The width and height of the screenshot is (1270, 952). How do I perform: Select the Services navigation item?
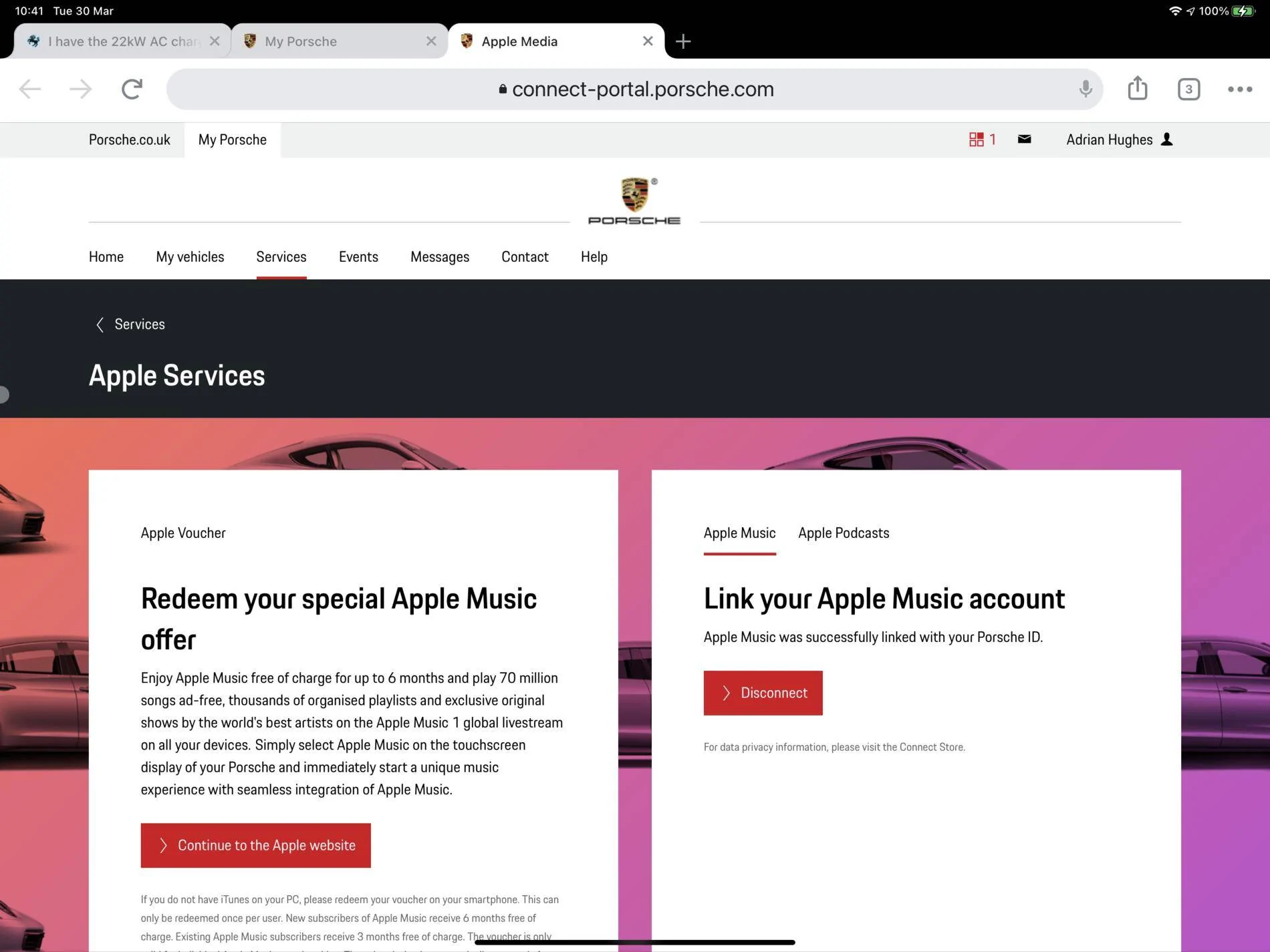(x=281, y=257)
